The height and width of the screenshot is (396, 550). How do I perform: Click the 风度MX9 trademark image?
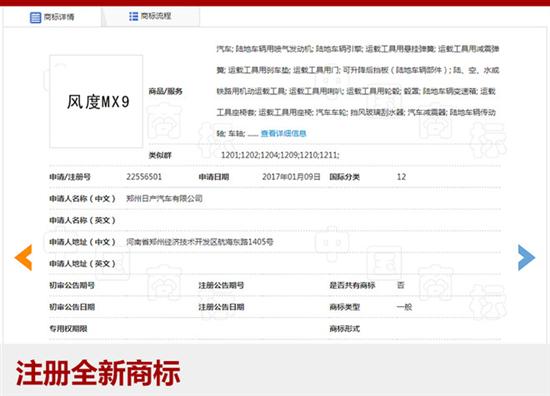pyautogui.click(x=96, y=101)
